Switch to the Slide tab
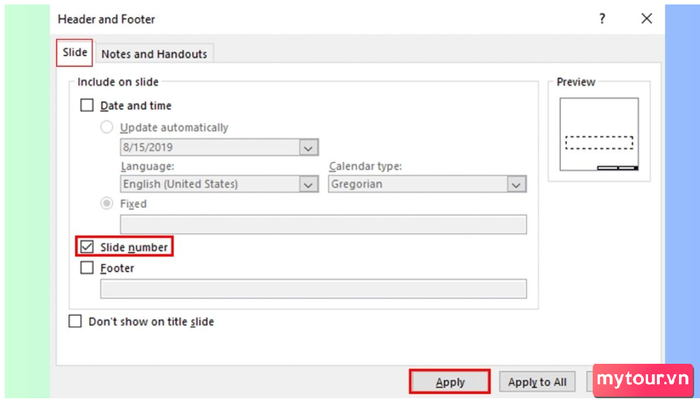The image size is (700, 405). click(x=75, y=52)
